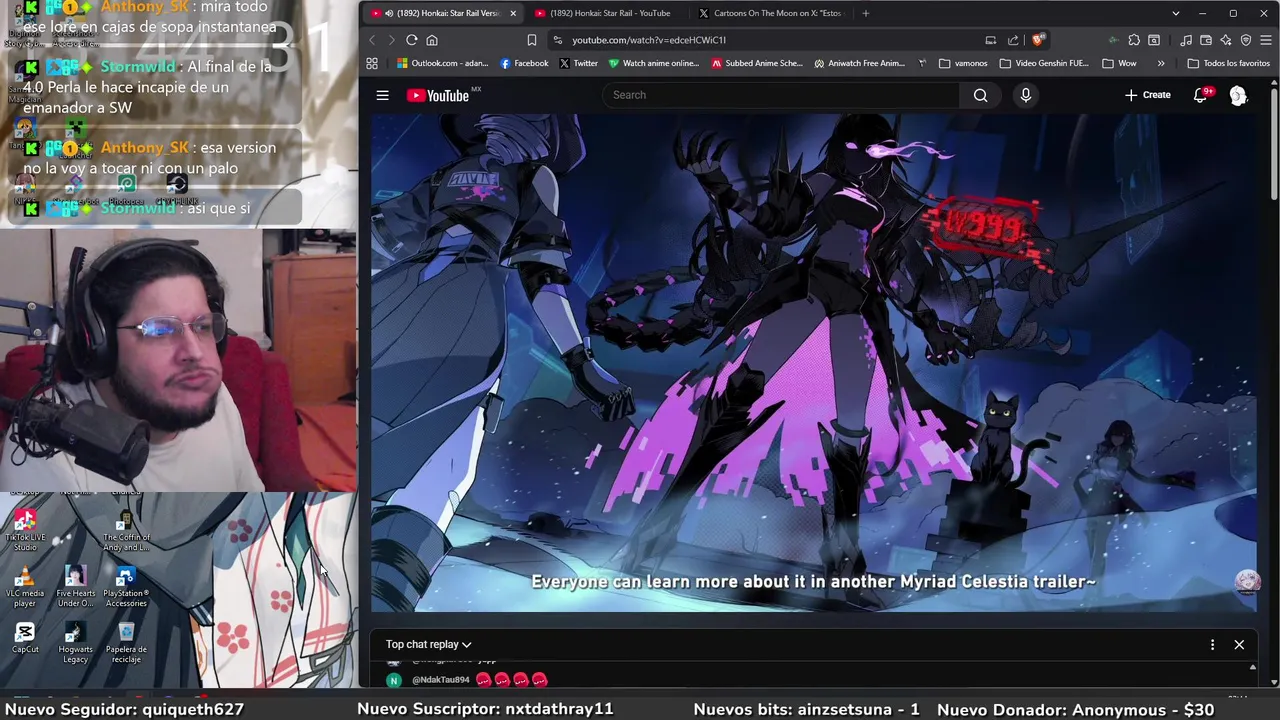Select TikTok LIVE Studio desktop icon
The height and width of the screenshot is (720, 1280).
pyautogui.click(x=25, y=531)
